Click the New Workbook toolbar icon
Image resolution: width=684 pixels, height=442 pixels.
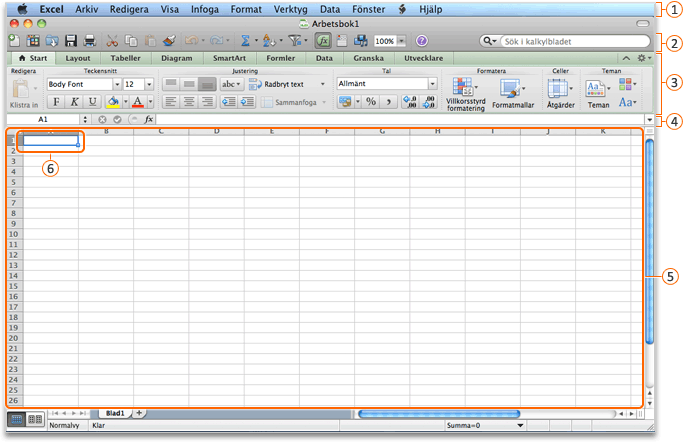point(14,41)
